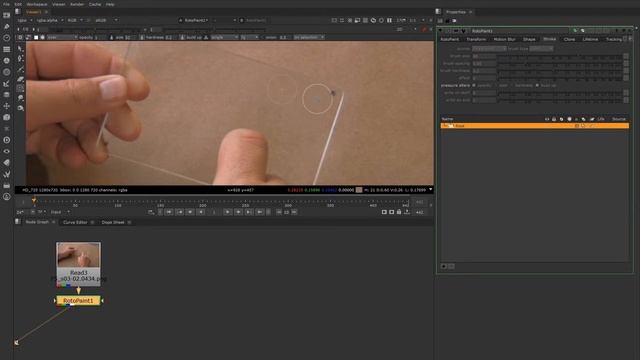Image resolution: width=640 pixels, height=360 pixels.
Task: Open the Help menu
Action: click(x=110, y=4)
